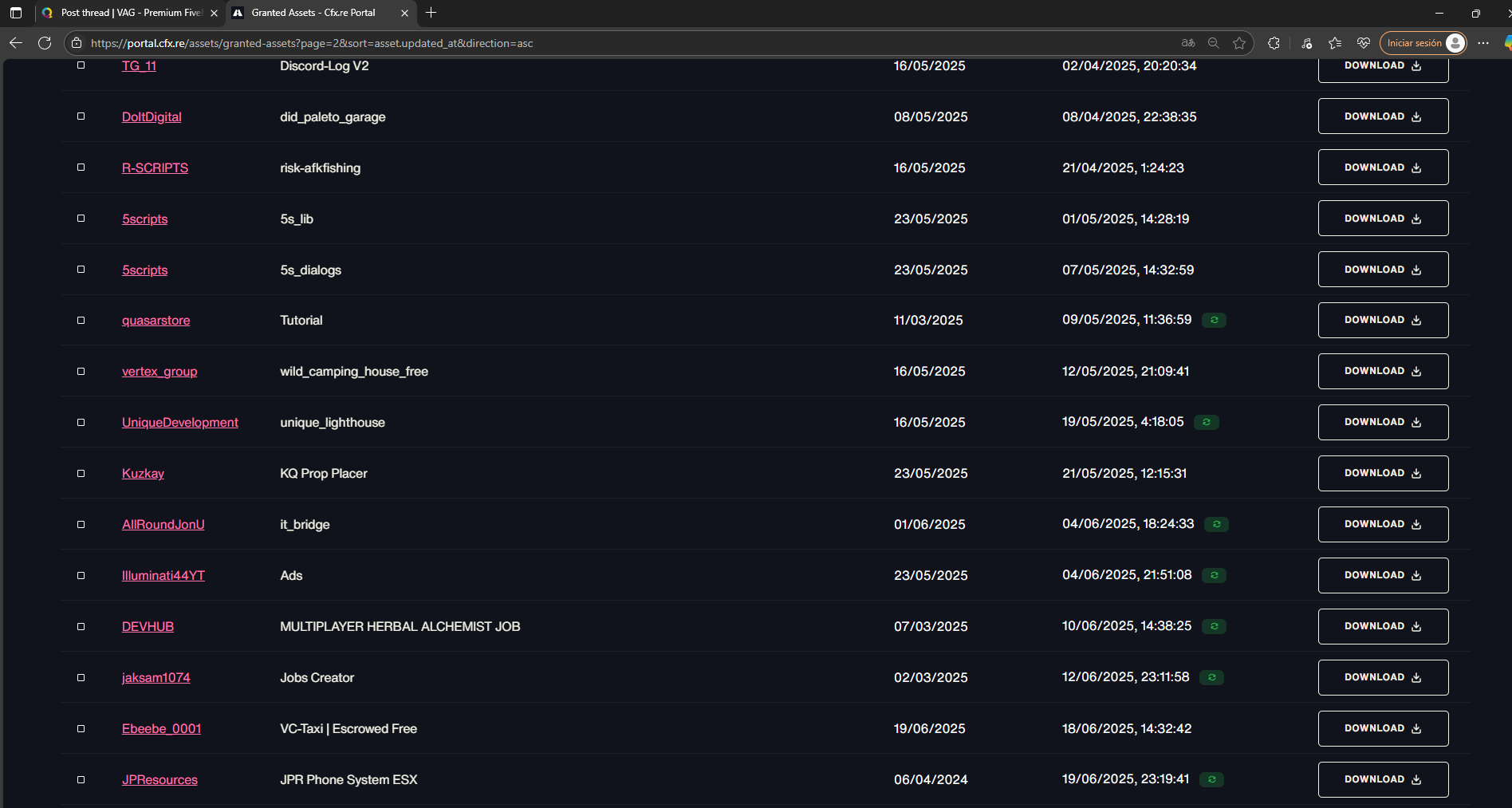Download the 5s_lib asset
This screenshot has height=808, width=1512.
(1383, 219)
